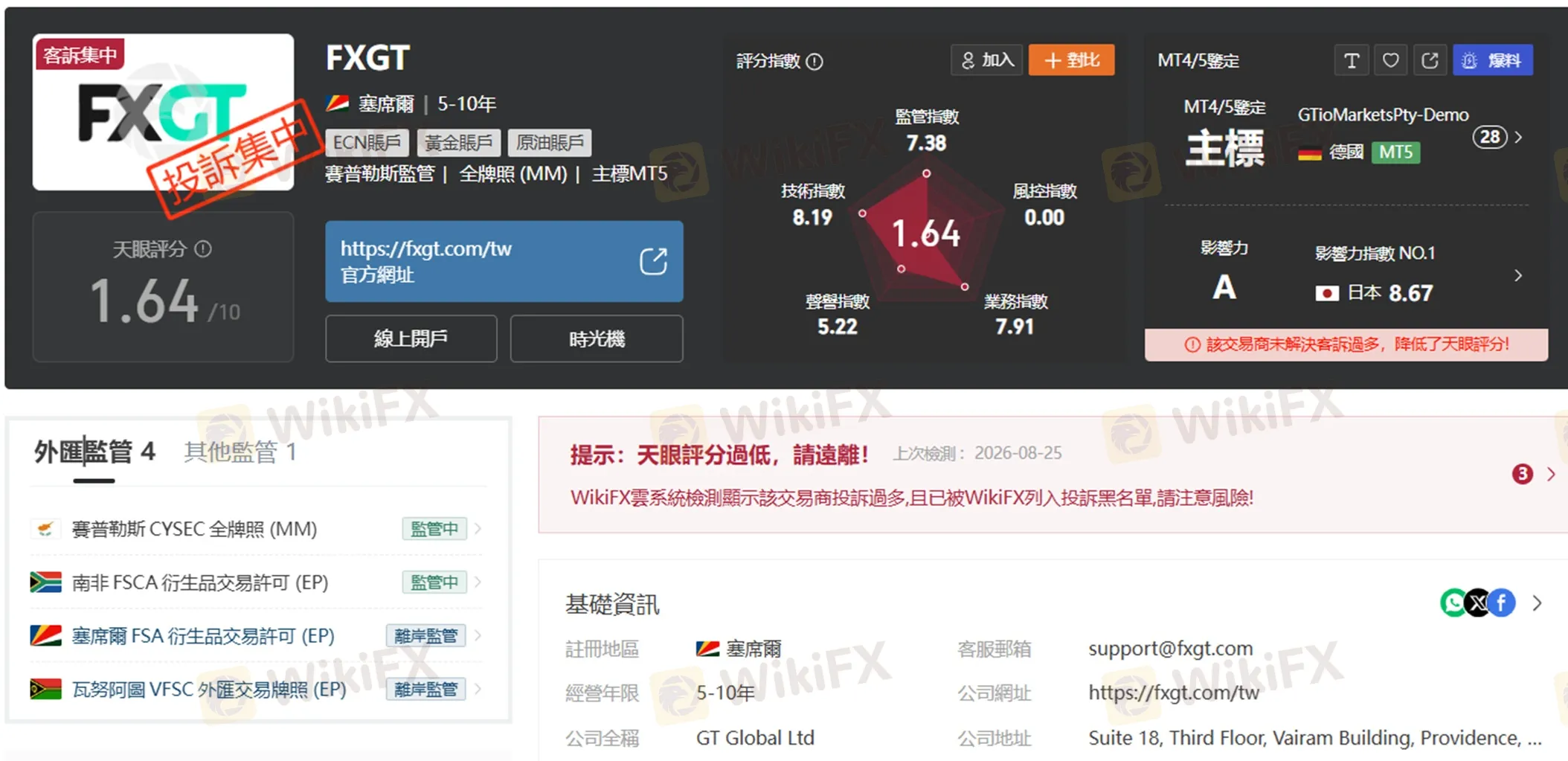Open info icon beside 評分指數
This screenshot has height=761, width=1568.
point(814,62)
